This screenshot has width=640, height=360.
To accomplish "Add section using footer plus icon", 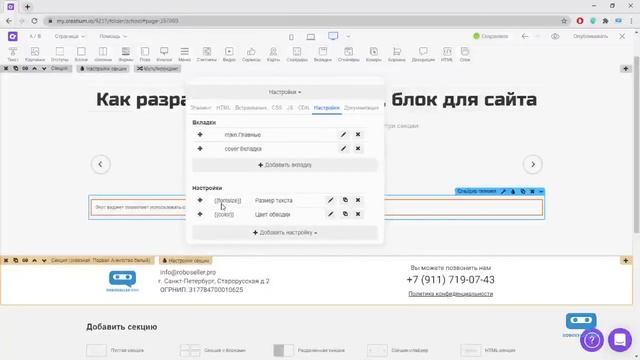I will coord(626,260).
